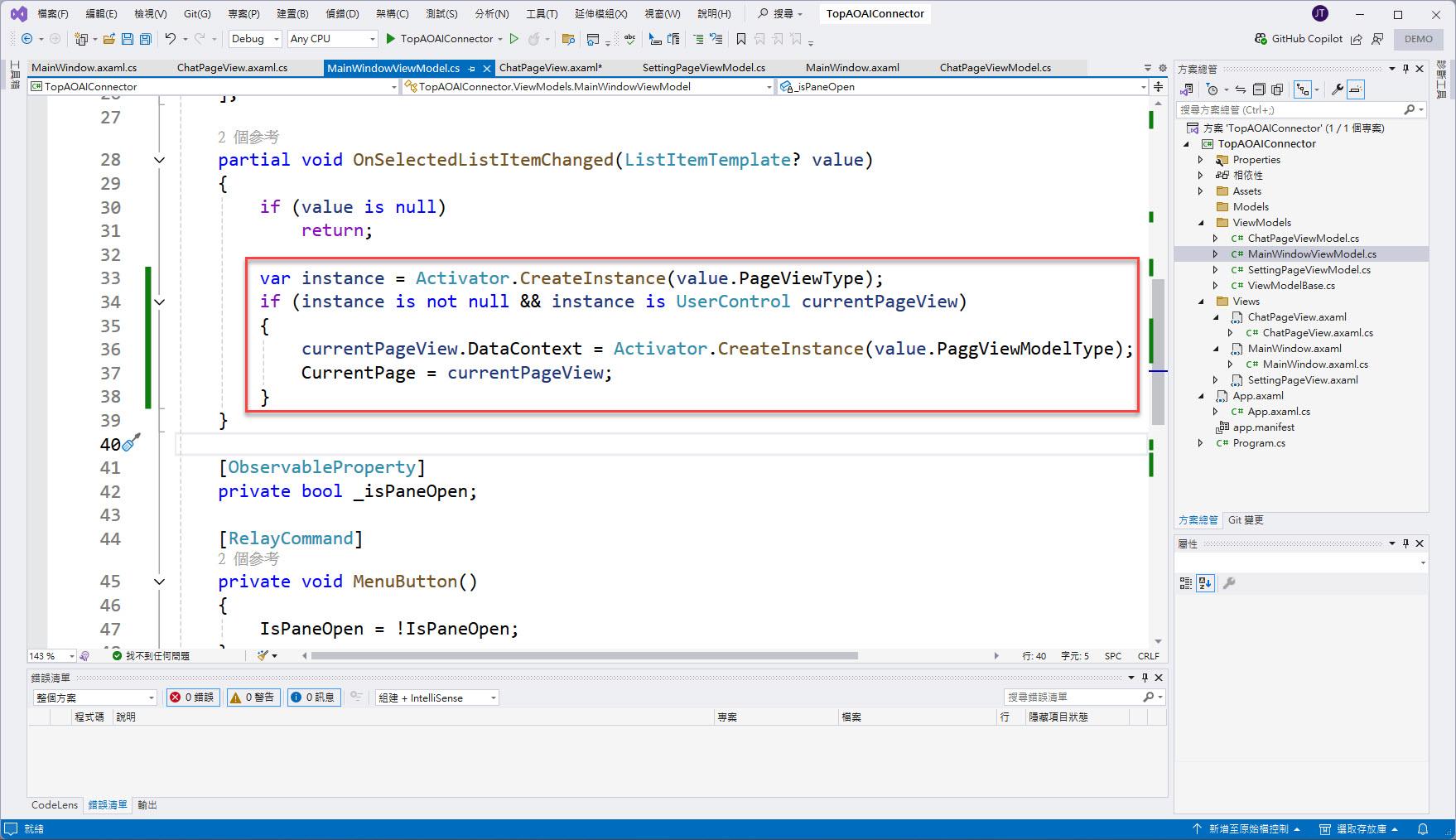Toggle the file nesting view icon

click(1303, 89)
